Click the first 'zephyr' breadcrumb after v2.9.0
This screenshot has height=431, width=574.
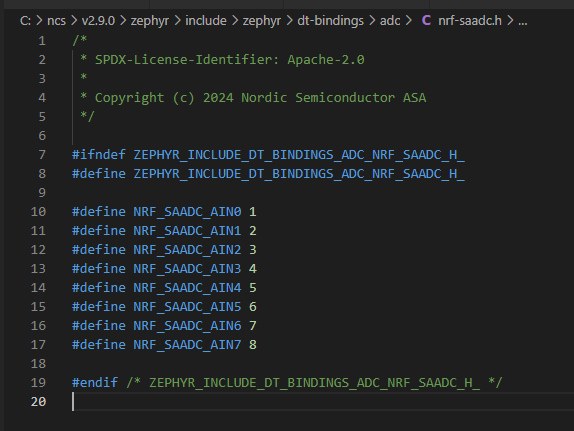150,21
